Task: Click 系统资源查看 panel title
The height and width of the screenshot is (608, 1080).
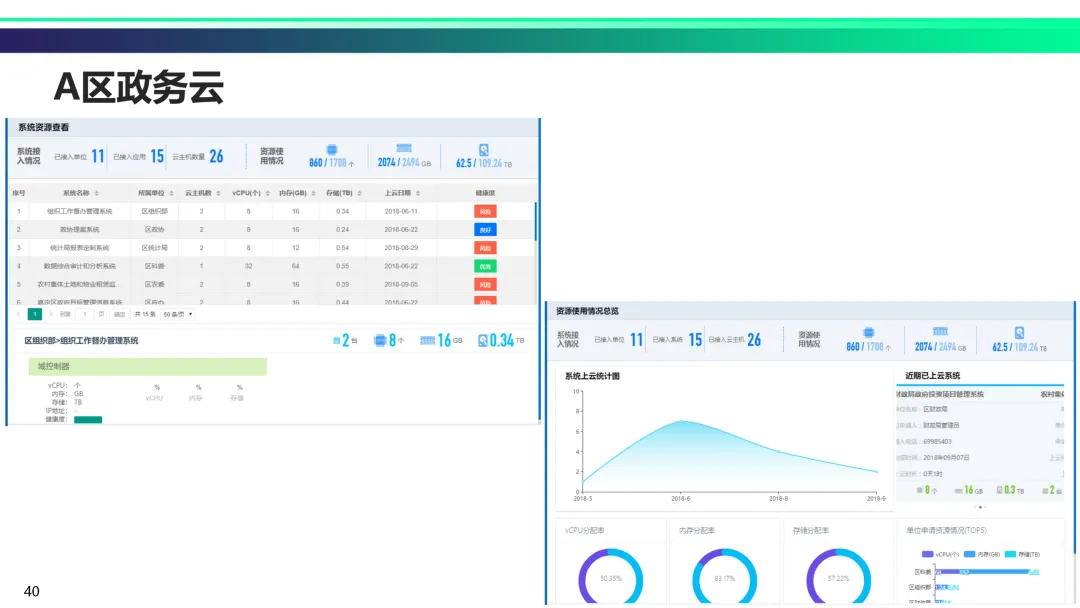Action: (x=43, y=127)
